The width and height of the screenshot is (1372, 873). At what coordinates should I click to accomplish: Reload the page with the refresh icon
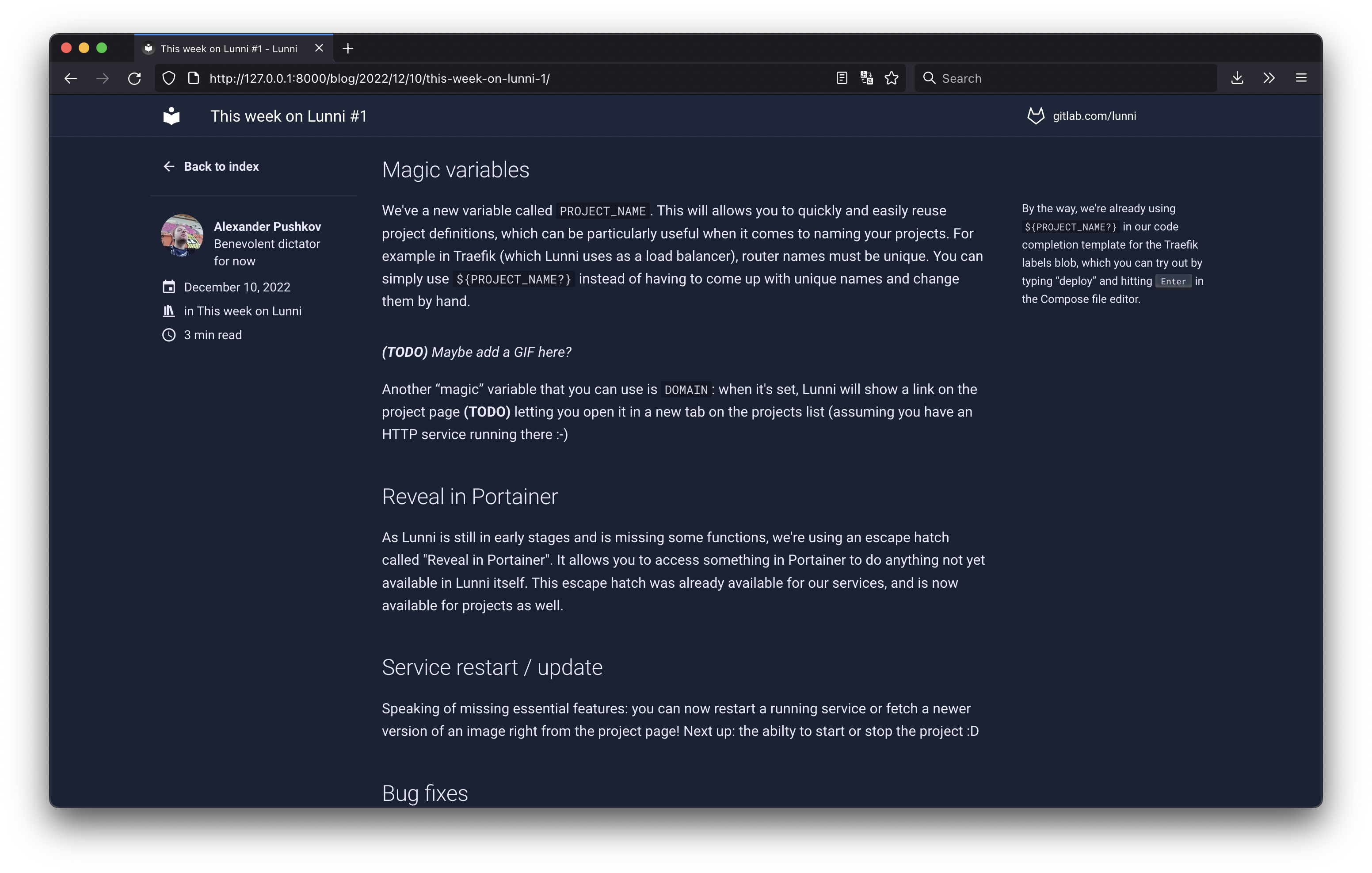point(134,78)
